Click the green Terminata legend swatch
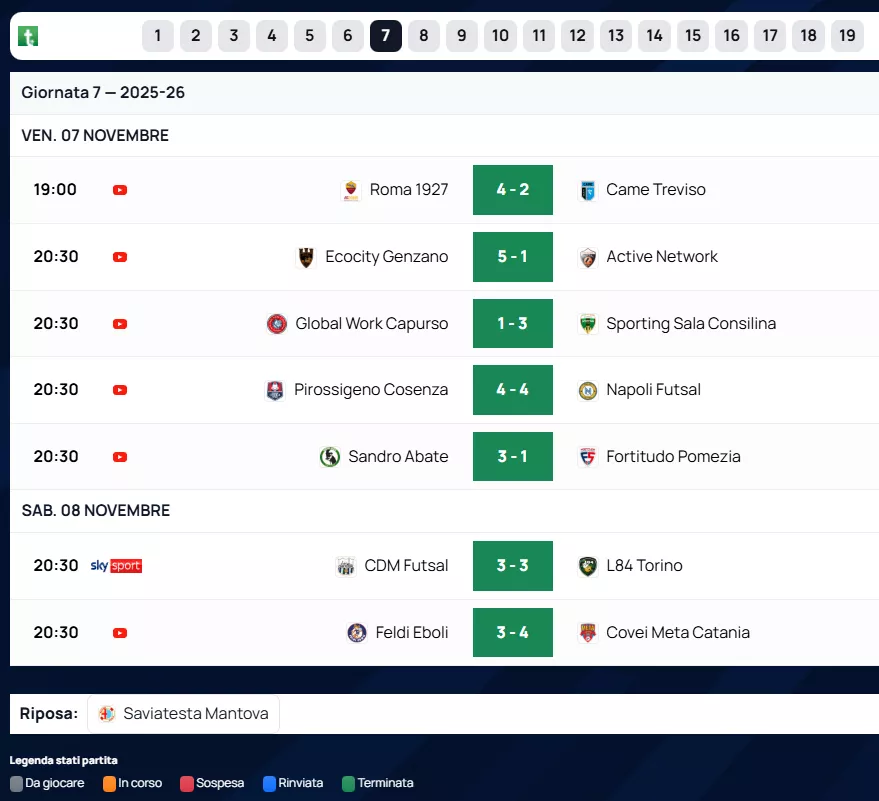 [x=348, y=784]
